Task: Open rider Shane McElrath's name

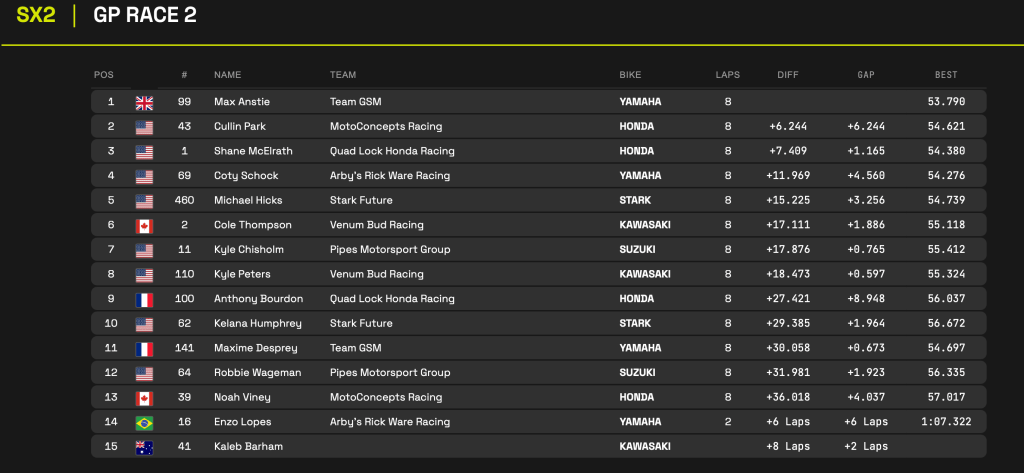Action: click(x=250, y=151)
